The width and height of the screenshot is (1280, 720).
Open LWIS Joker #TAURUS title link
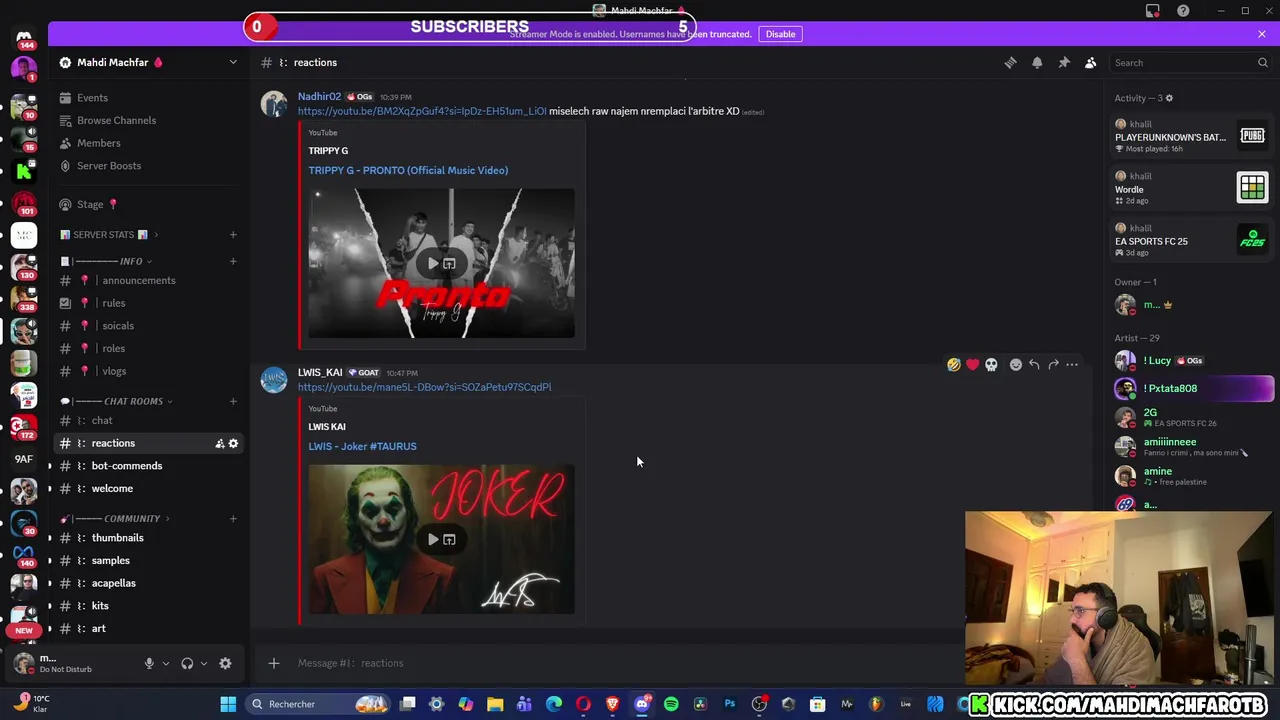[x=362, y=446]
